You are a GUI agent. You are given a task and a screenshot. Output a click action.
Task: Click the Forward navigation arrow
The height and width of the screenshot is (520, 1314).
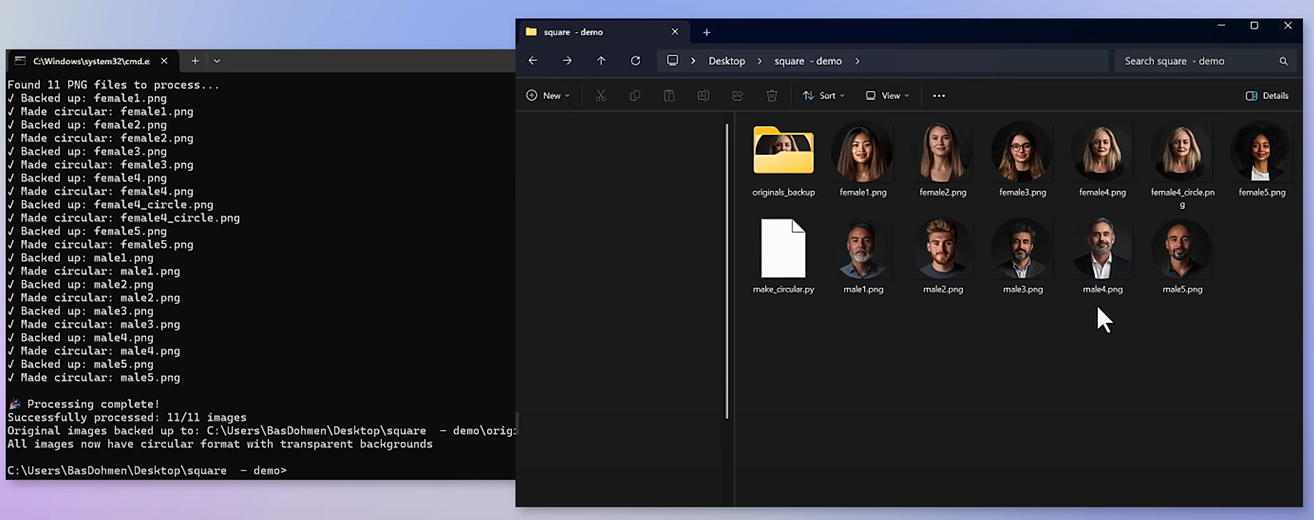567,61
